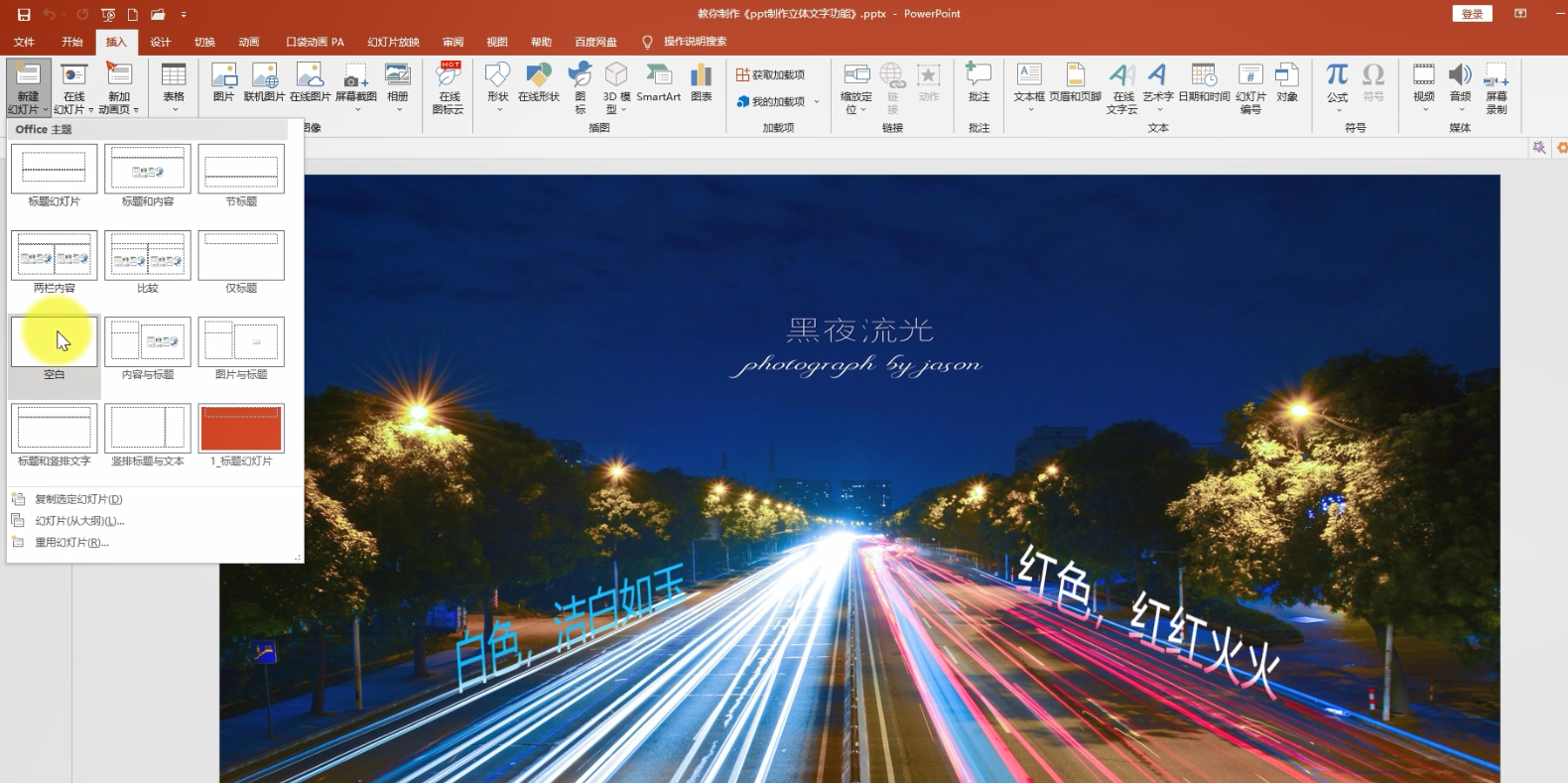Insert a chart with 图表
1568x783 pixels.
(x=702, y=83)
